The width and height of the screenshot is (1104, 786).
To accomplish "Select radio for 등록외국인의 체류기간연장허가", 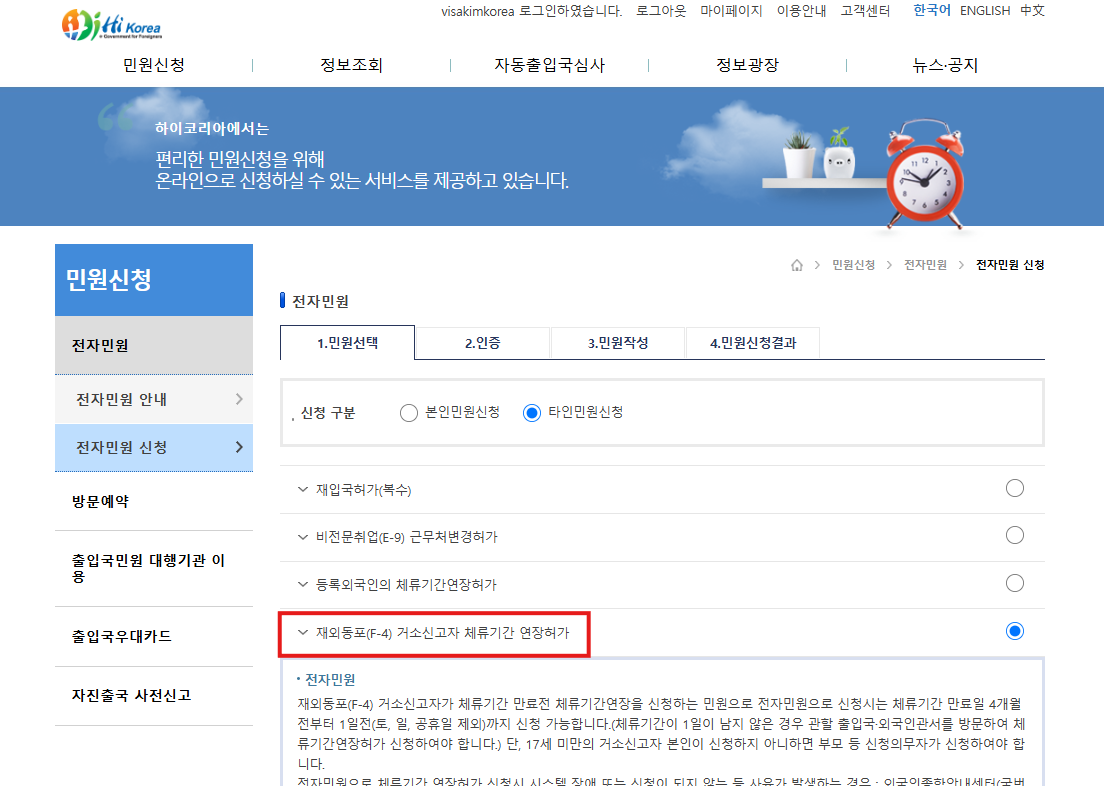I will [1015, 583].
